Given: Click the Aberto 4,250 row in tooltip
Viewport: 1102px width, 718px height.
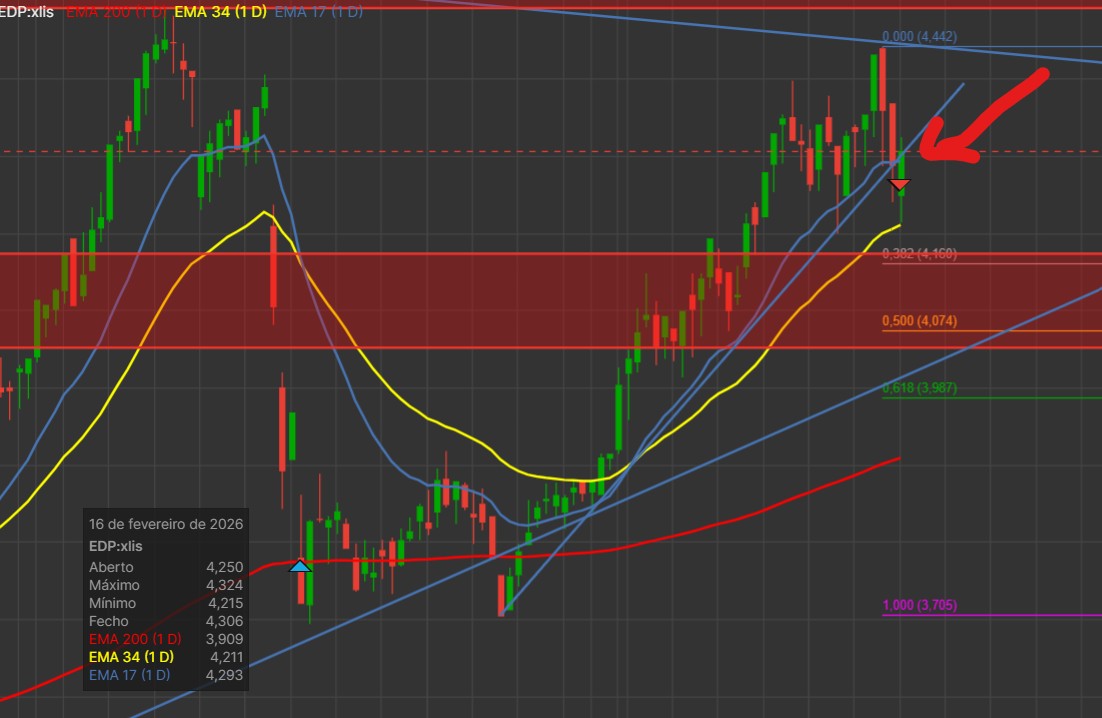Looking at the screenshot, I should (166, 567).
